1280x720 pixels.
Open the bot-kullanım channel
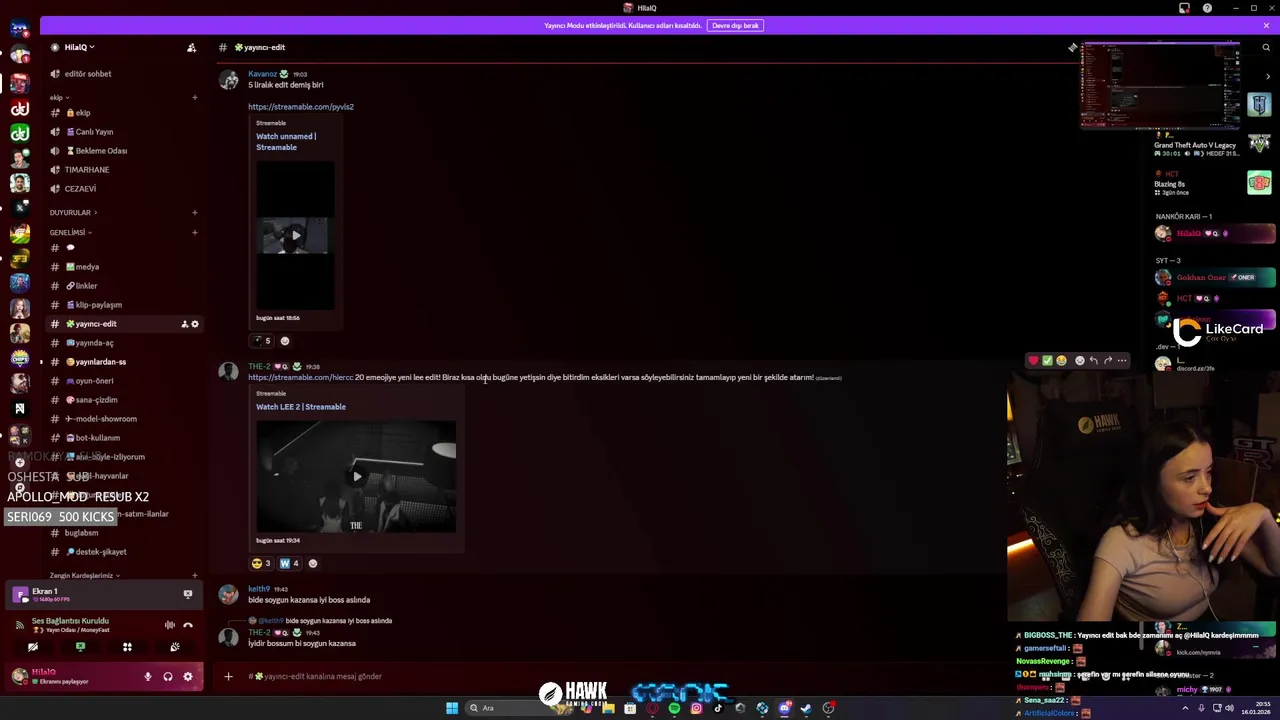tap(97, 438)
